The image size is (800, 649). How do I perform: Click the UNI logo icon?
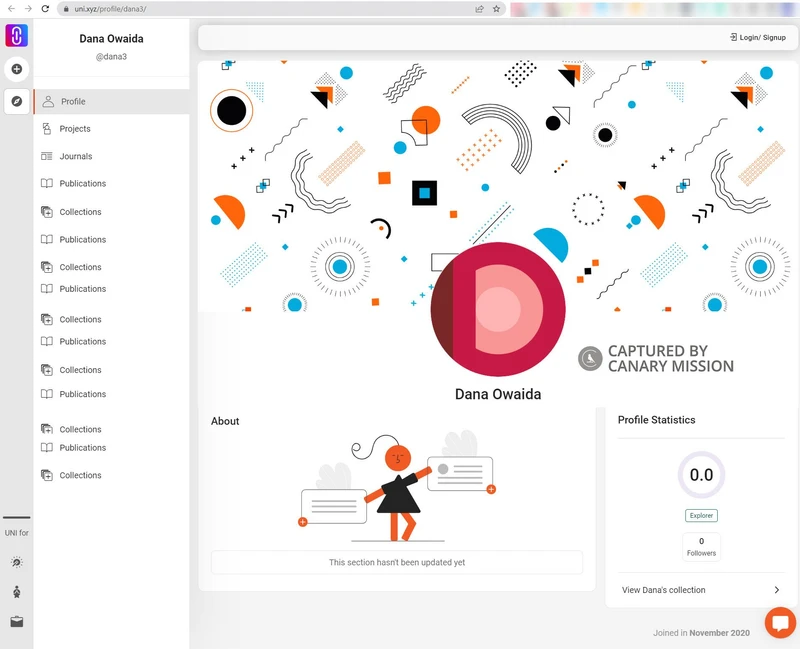(x=16, y=35)
